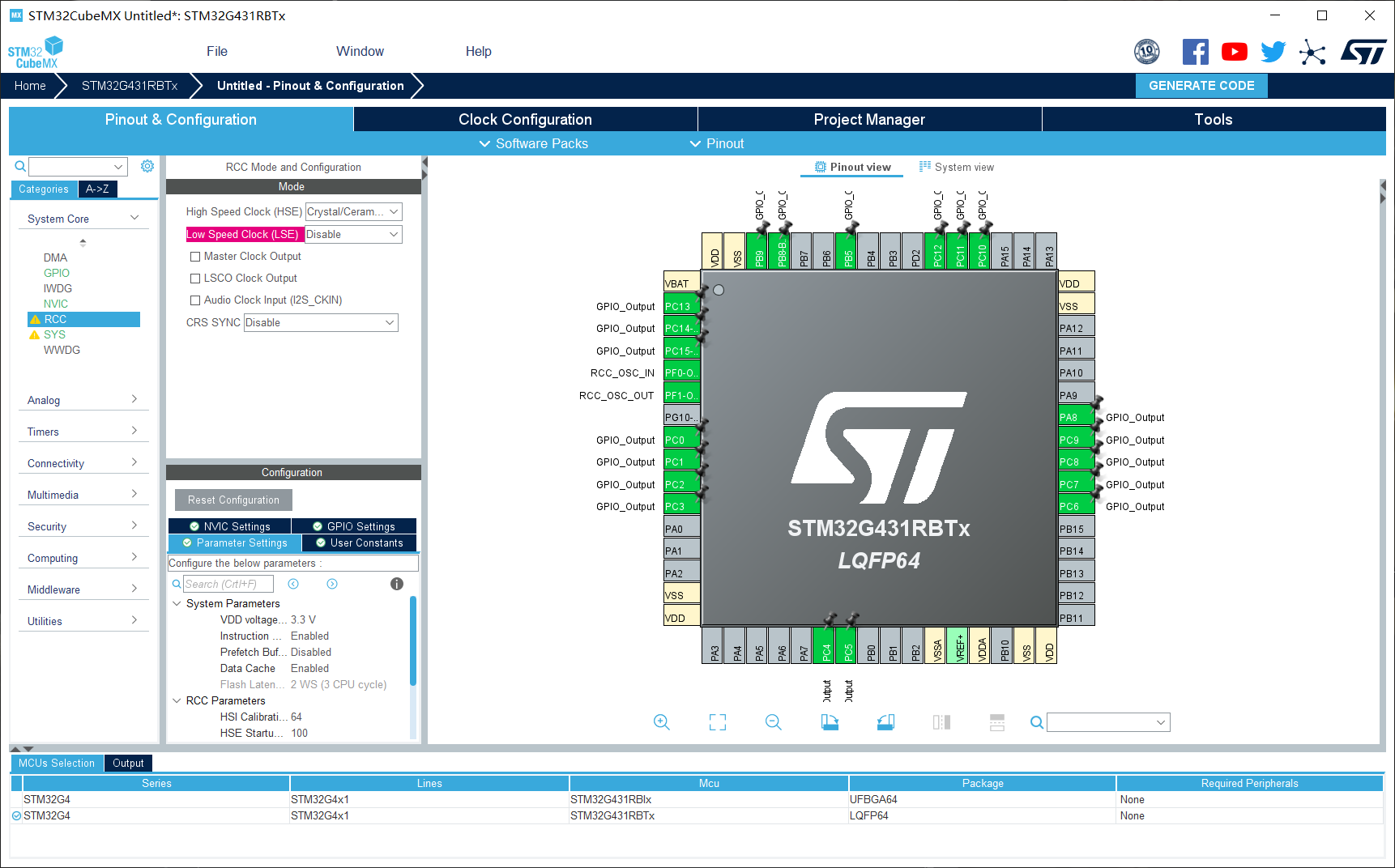
Task: Collapse the RCC Parameters tree node
Action: pyautogui.click(x=177, y=700)
